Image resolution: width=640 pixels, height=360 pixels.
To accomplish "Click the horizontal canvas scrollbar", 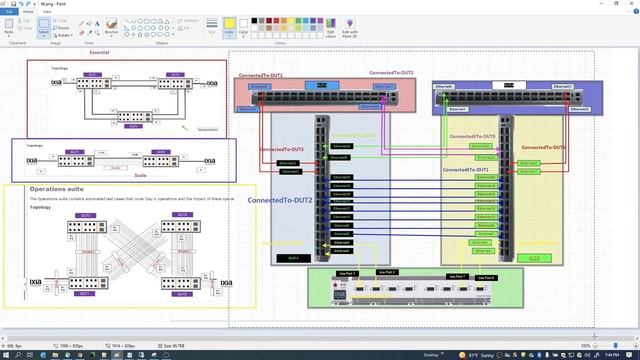I will point(320,338).
